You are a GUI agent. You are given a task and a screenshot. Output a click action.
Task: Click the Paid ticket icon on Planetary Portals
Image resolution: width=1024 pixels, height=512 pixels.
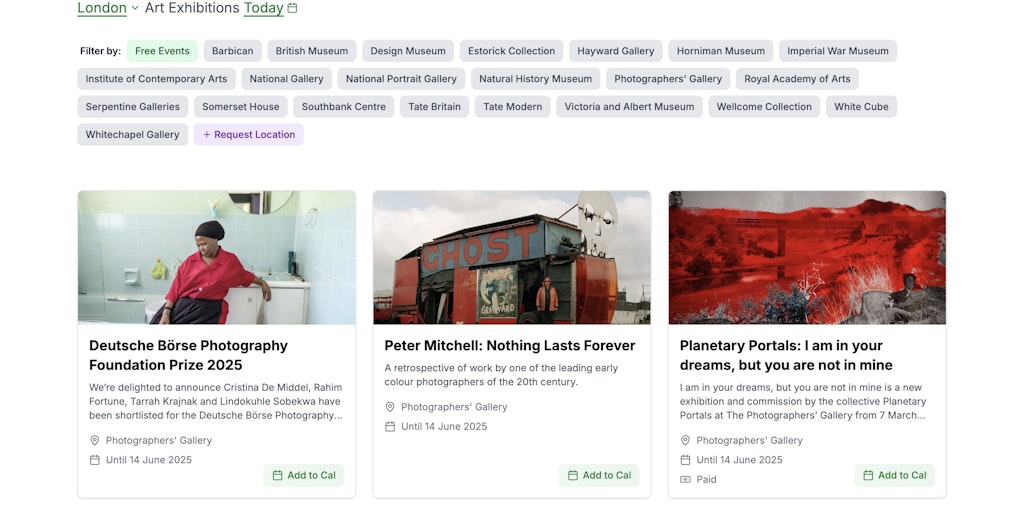[685, 479]
